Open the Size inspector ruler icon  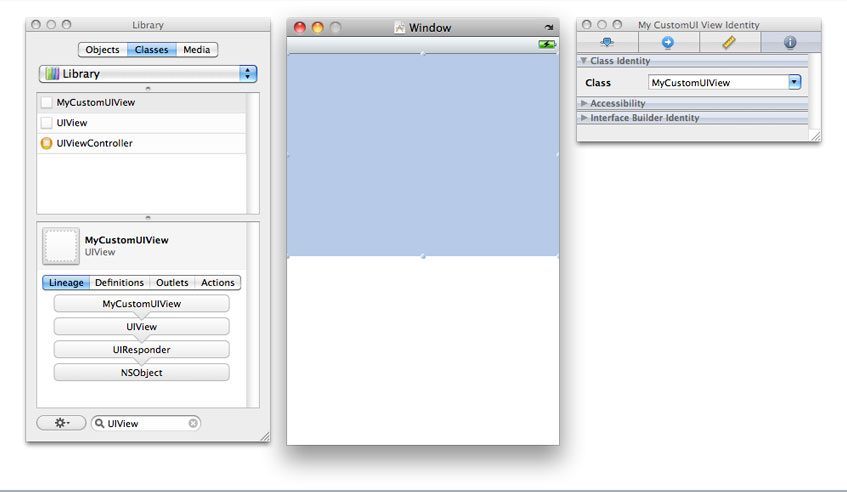point(729,42)
